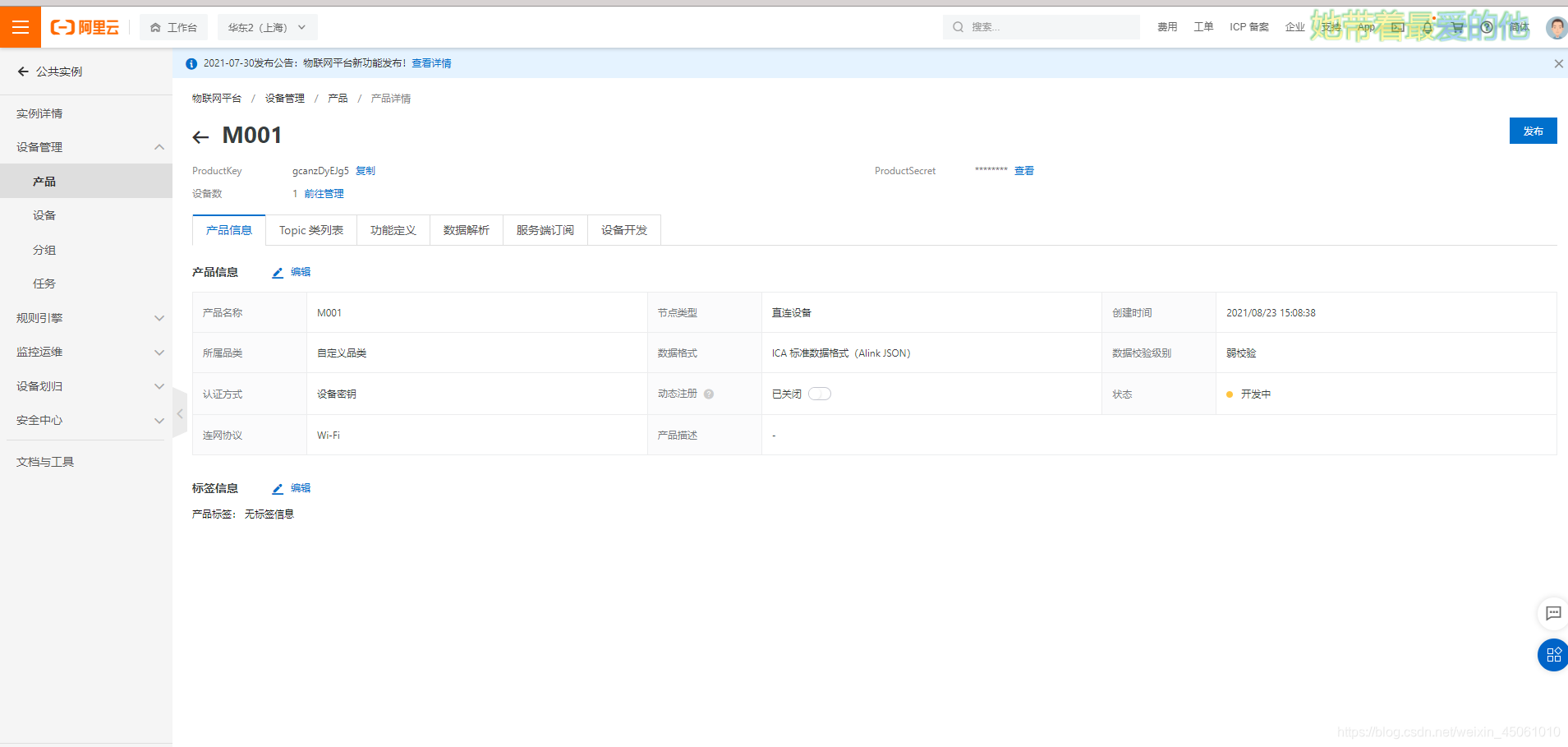Copy the ProductKey via 复制 link
Screen dimensions: 1568x747
pyautogui.click(x=366, y=171)
